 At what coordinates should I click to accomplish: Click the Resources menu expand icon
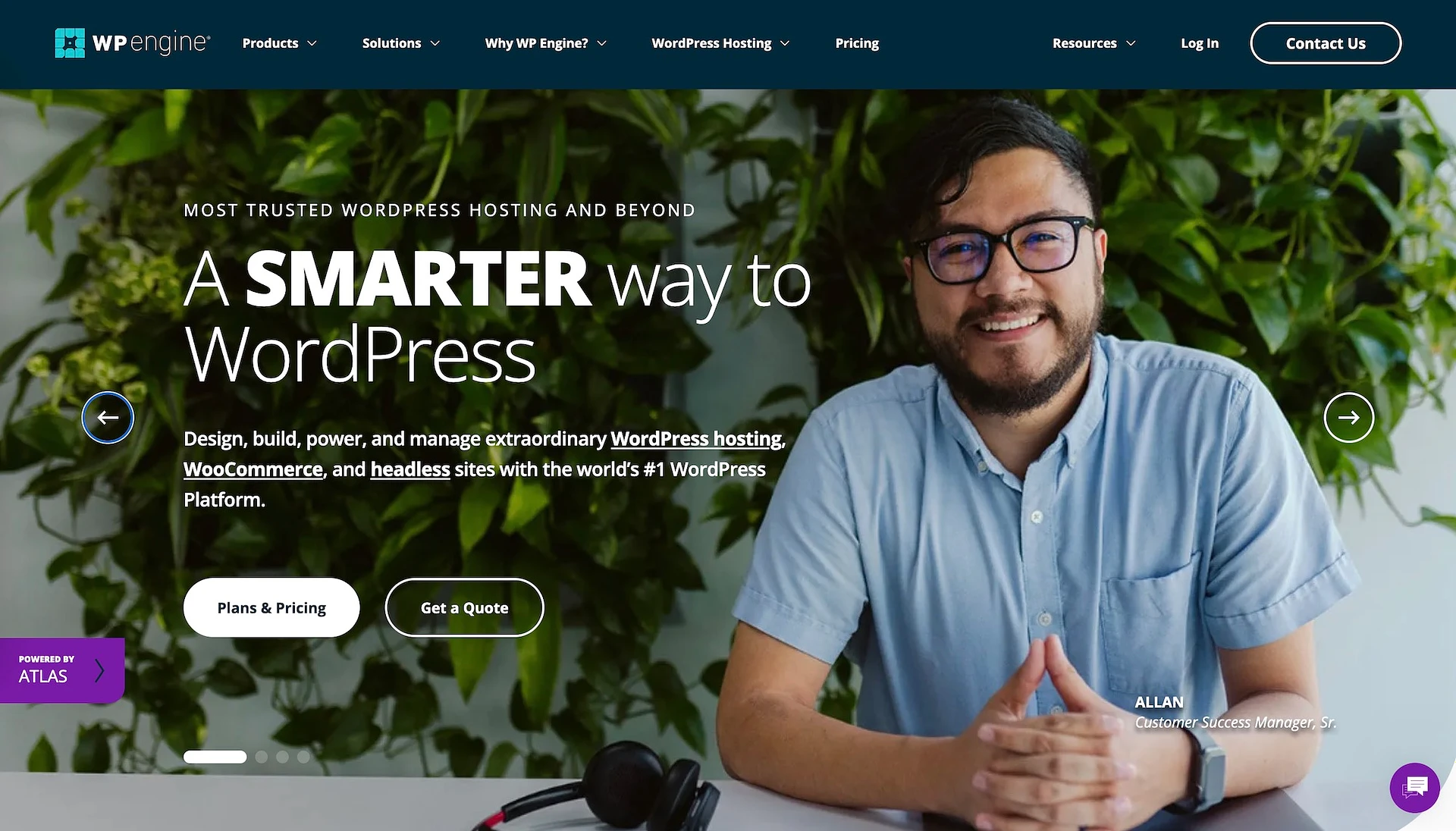pyautogui.click(x=1132, y=43)
